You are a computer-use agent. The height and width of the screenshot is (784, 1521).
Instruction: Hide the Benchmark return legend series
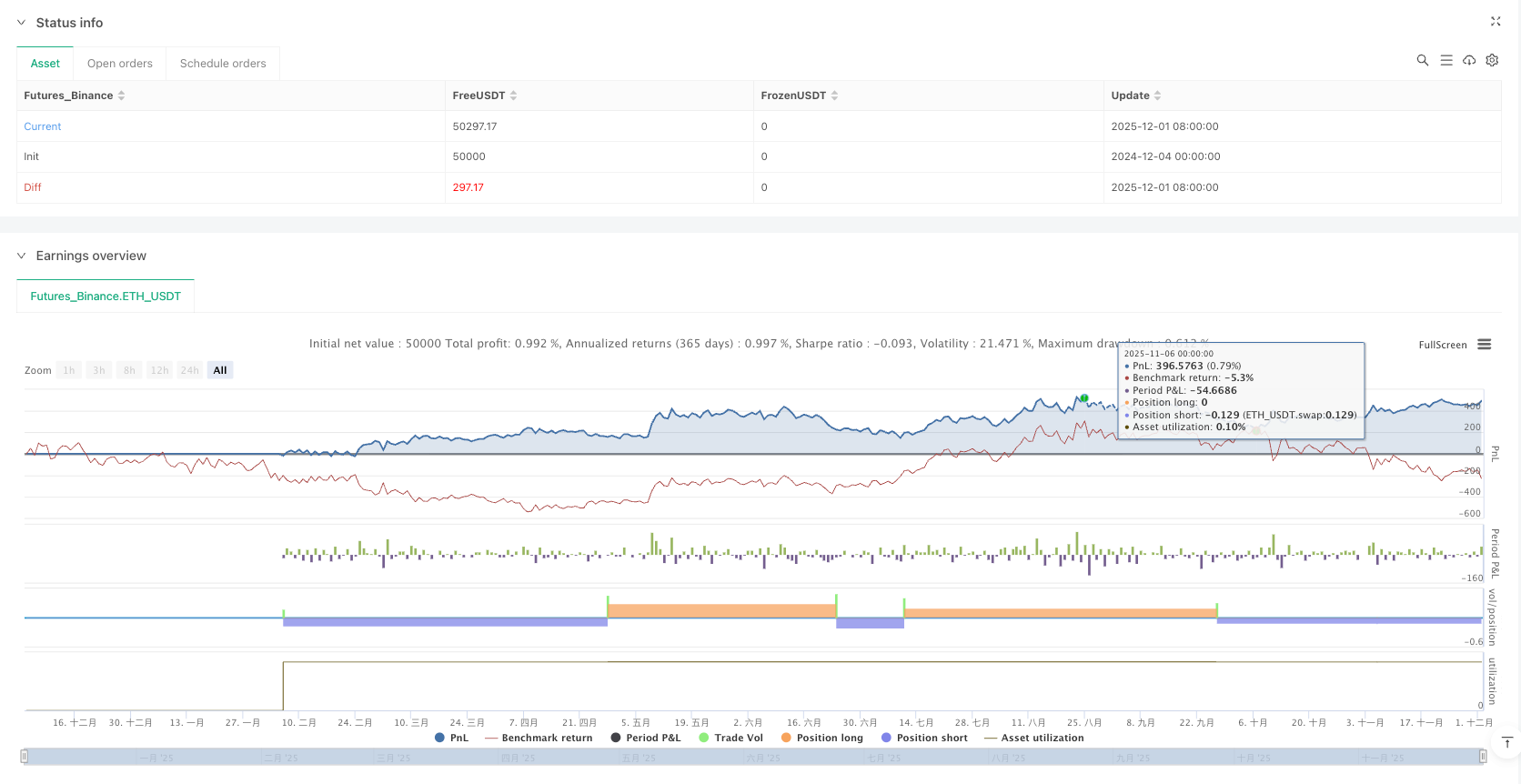tap(539, 738)
